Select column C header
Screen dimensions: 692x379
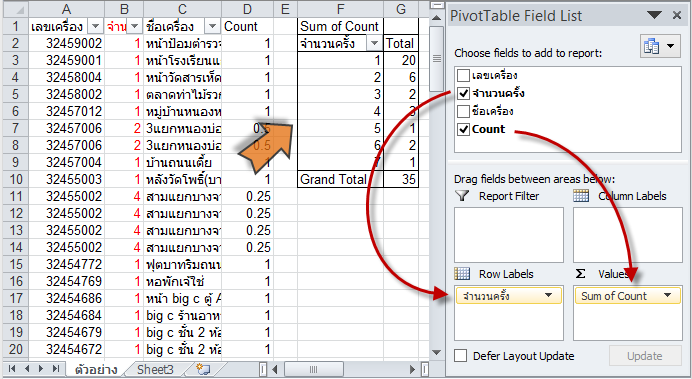pyautogui.click(x=182, y=9)
